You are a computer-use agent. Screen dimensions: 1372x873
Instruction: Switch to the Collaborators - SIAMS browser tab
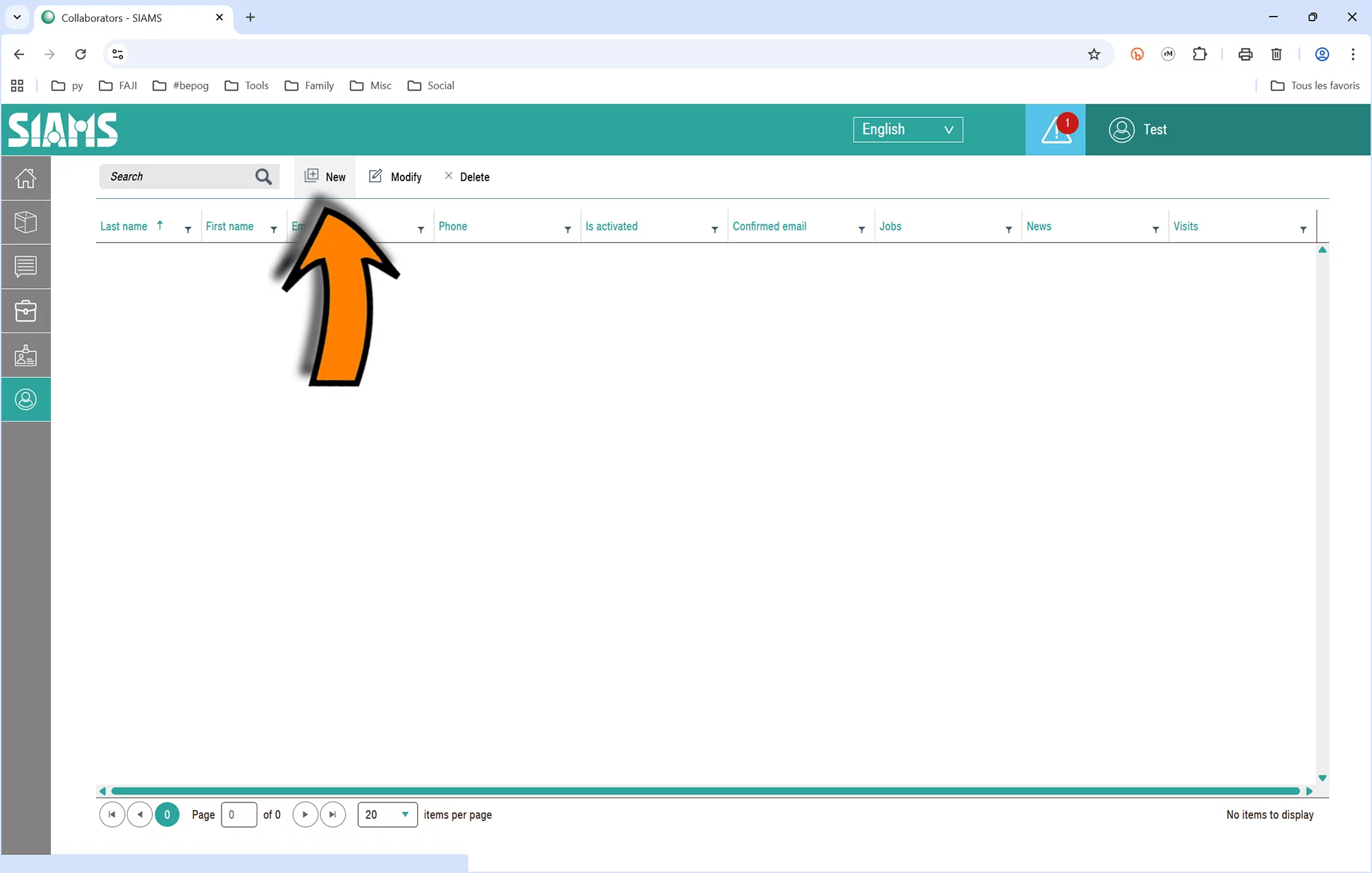click(x=112, y=18)
